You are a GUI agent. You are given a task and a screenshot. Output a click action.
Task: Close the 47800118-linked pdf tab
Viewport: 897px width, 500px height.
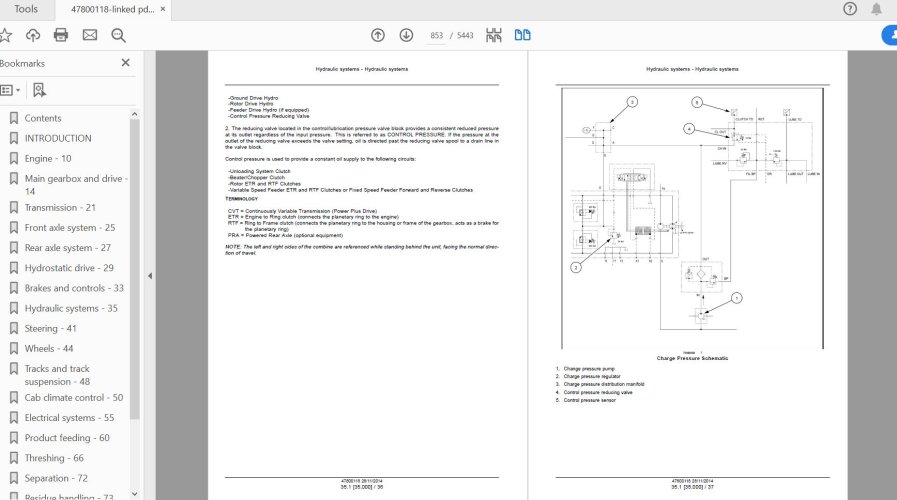(162, 9)
